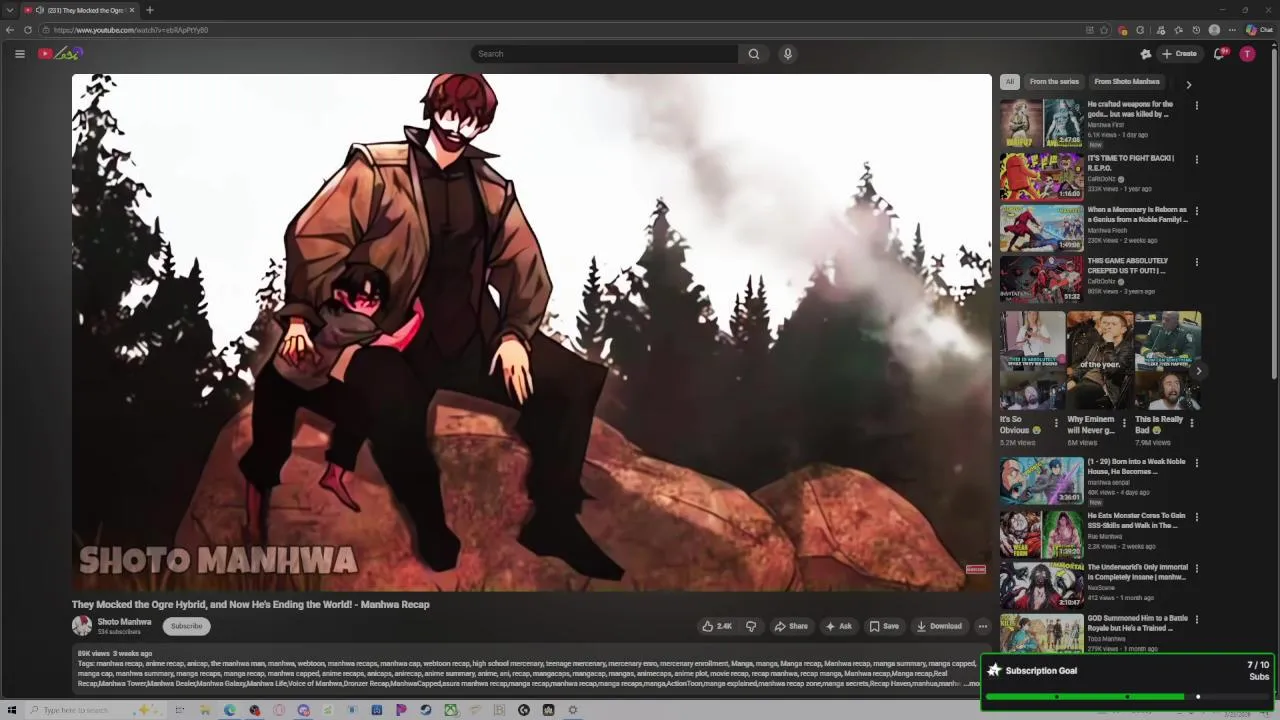
Task: Open Copilot Chat in the browser toolbar
Action: pyautogui.click(x=1259, y=30)
